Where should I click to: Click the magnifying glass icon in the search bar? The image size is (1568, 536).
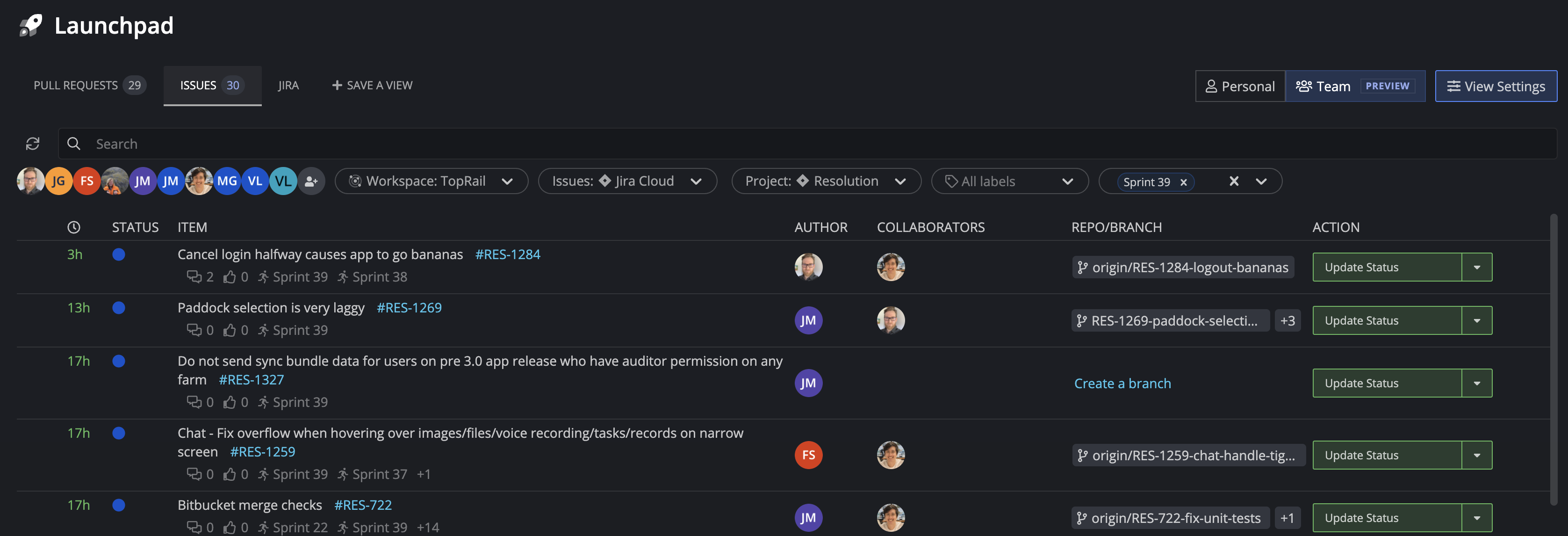pyautogui.click(x=73, y=144)
